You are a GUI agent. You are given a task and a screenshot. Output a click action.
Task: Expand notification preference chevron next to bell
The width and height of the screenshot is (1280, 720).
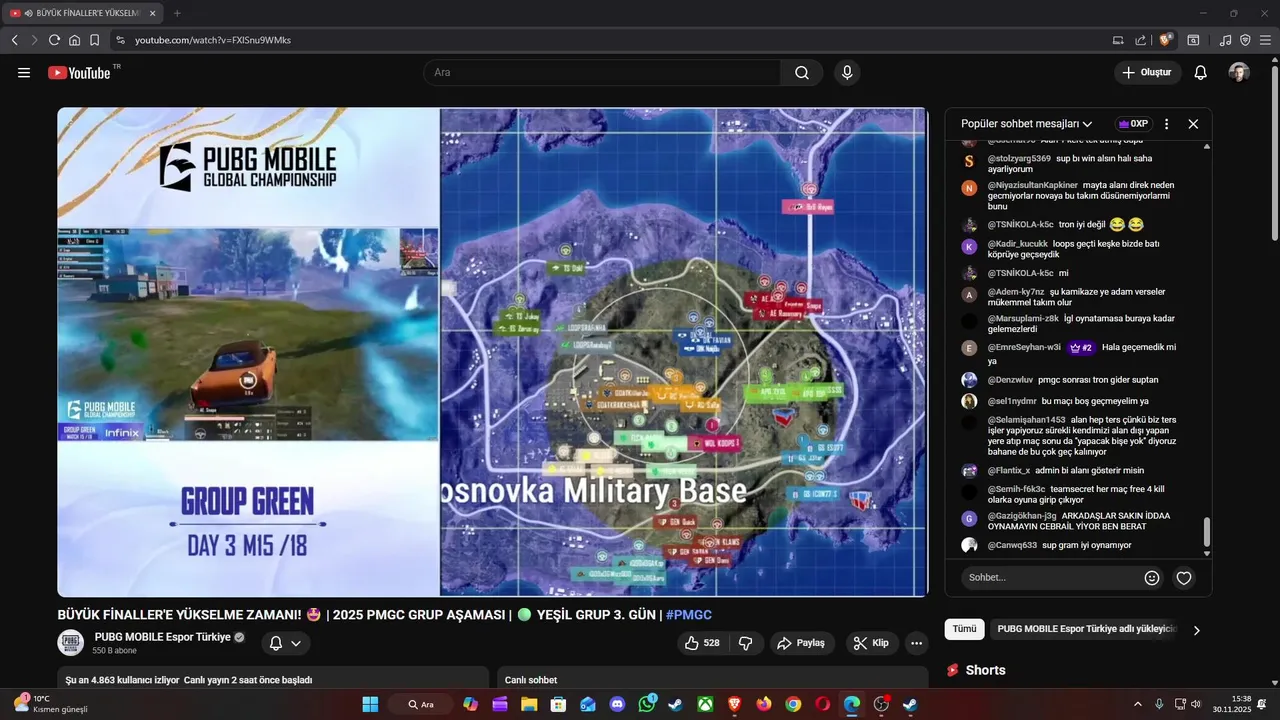(x=296, y=643)
